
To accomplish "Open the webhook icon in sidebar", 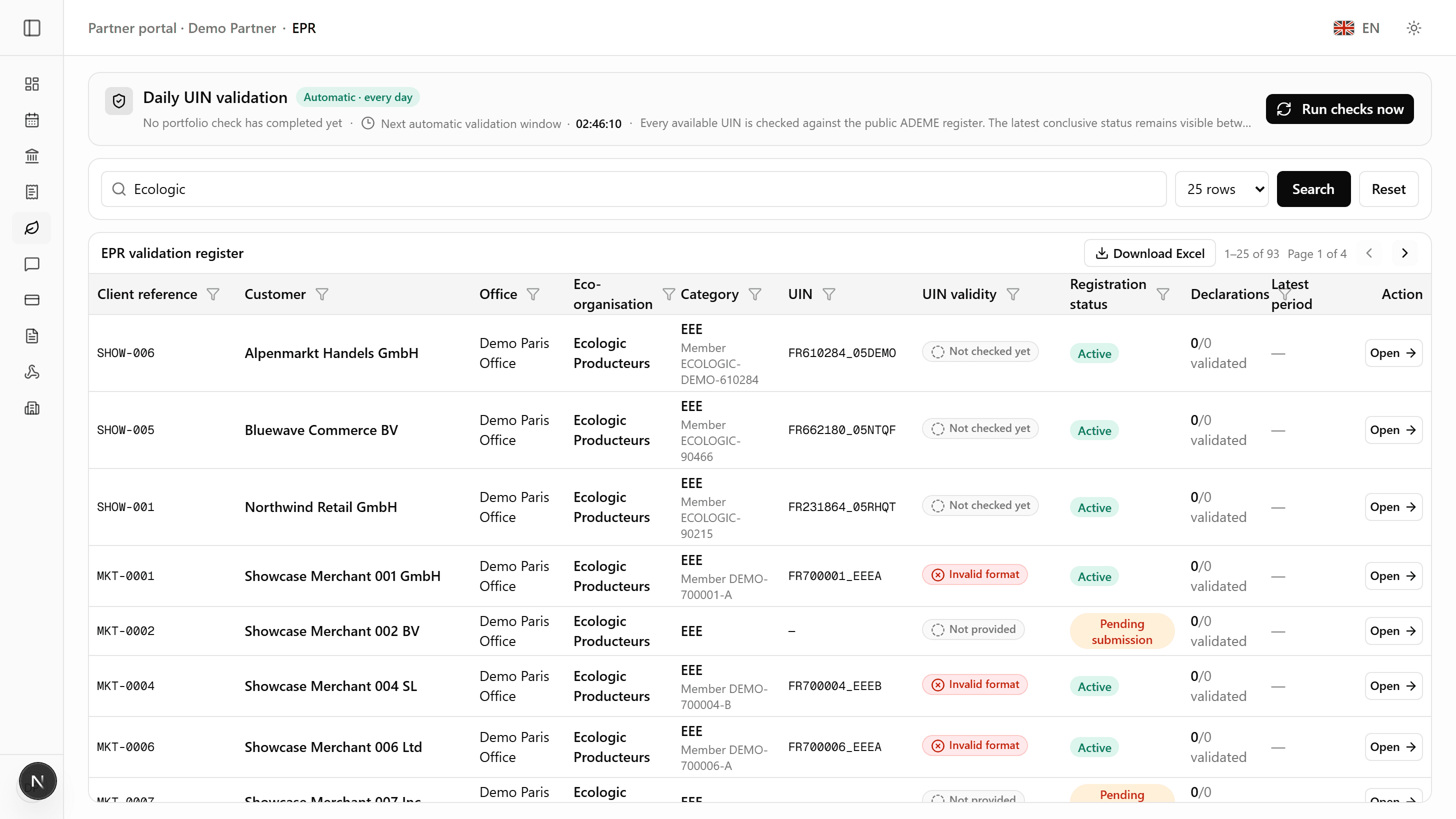I will (31, 372).
